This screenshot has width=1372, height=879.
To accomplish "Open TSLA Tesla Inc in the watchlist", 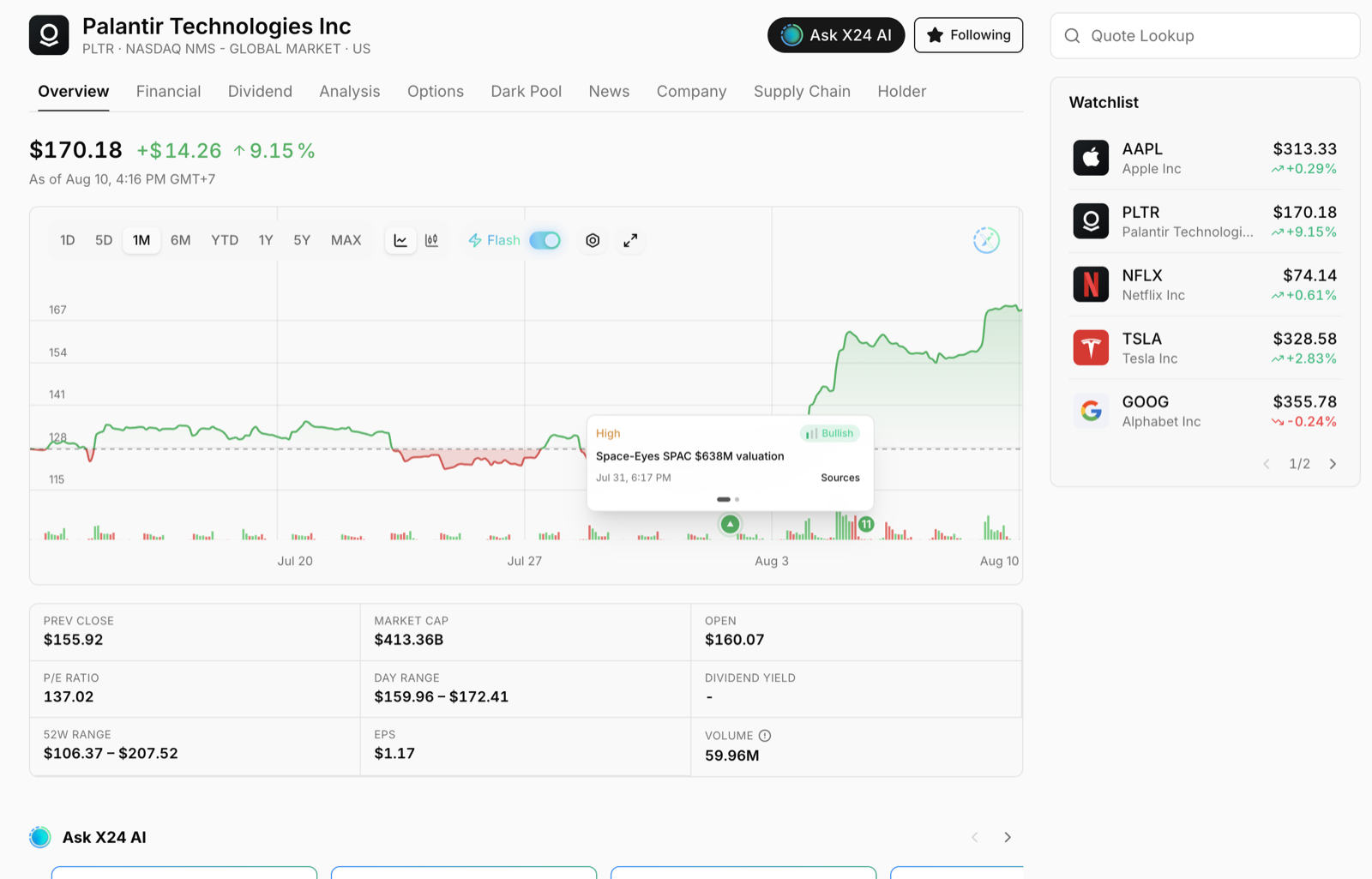I will pyautogui.click(x=1205, y=348).
